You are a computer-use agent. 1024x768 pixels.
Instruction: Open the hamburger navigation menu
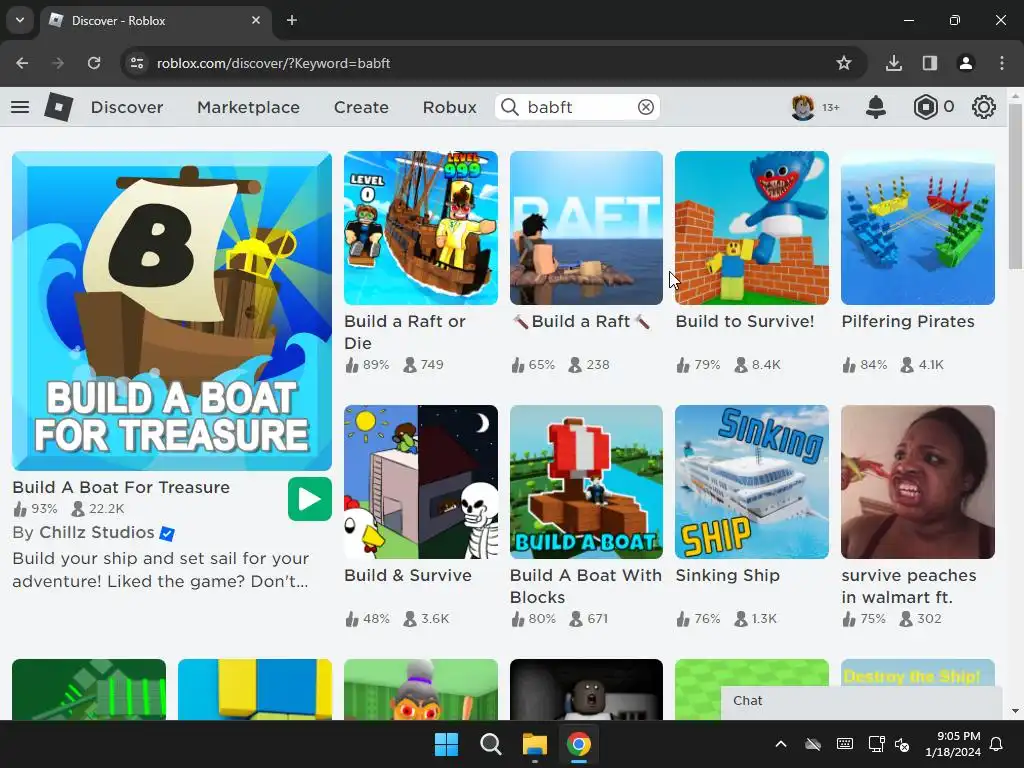pyautogui.click(x=20, y=107)
